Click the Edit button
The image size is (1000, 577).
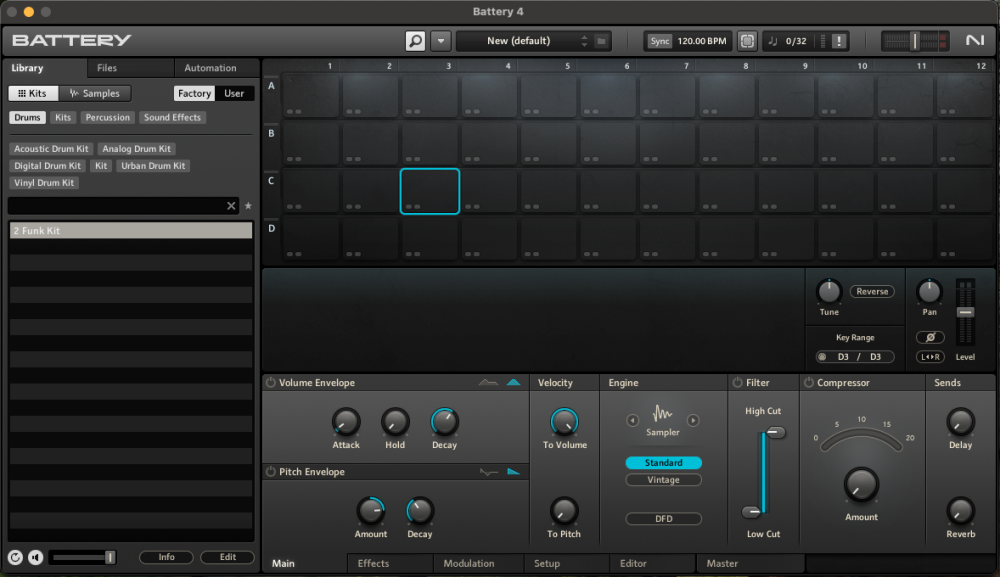(x=228, y=557)
